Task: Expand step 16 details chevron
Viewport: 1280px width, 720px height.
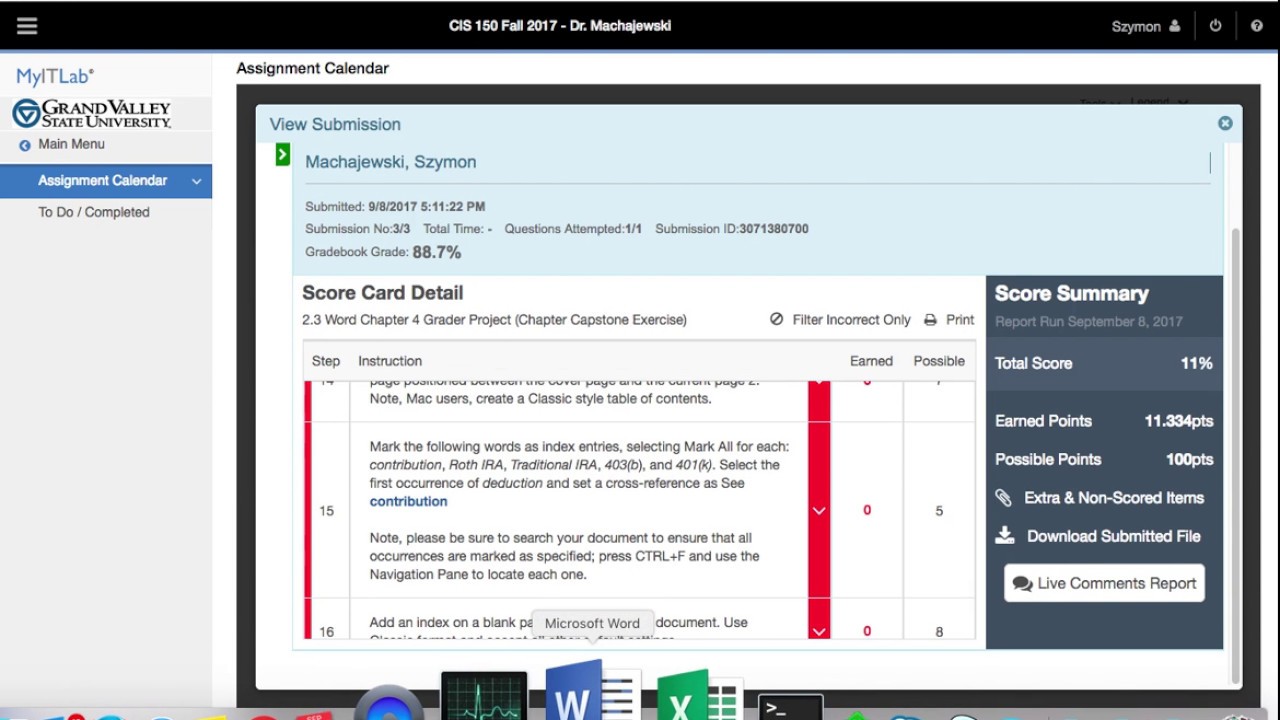Action: (819, 631)
